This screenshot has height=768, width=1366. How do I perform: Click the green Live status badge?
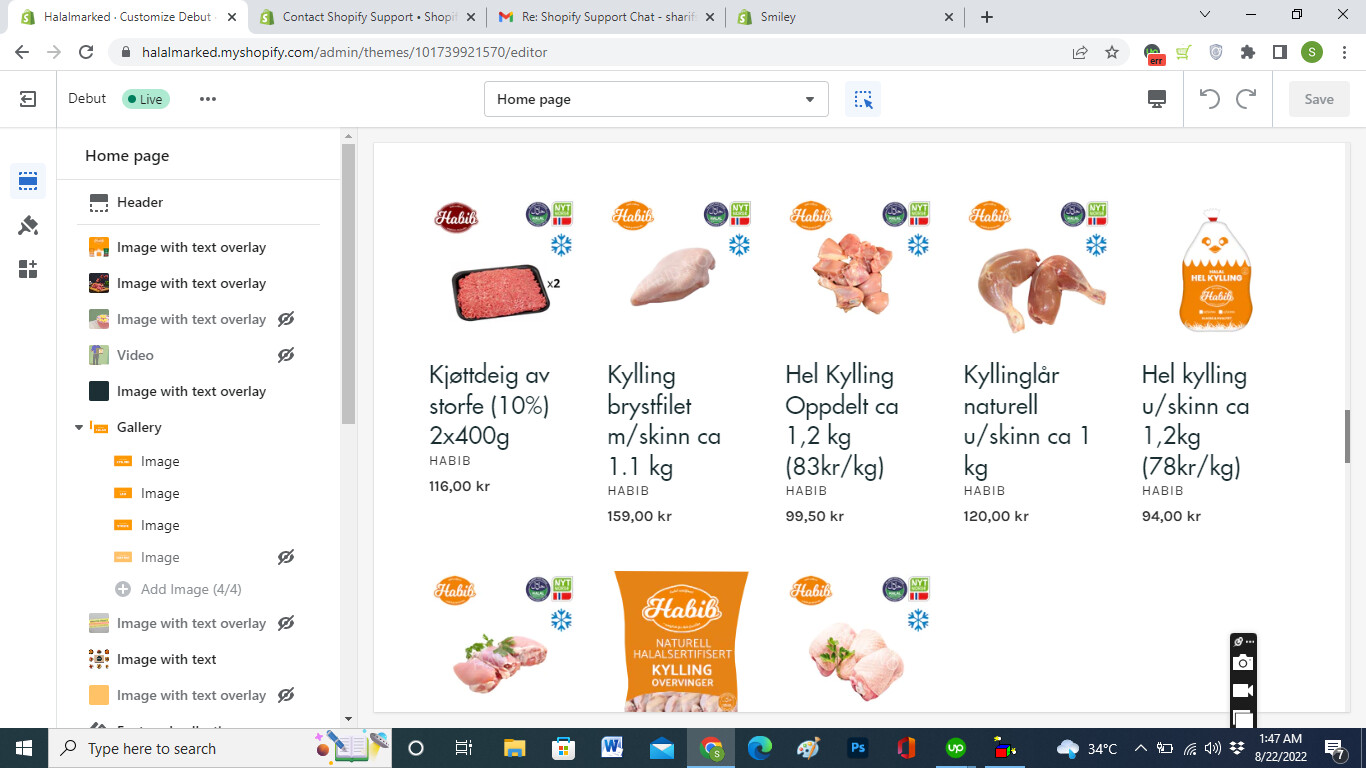coord(146,99)
